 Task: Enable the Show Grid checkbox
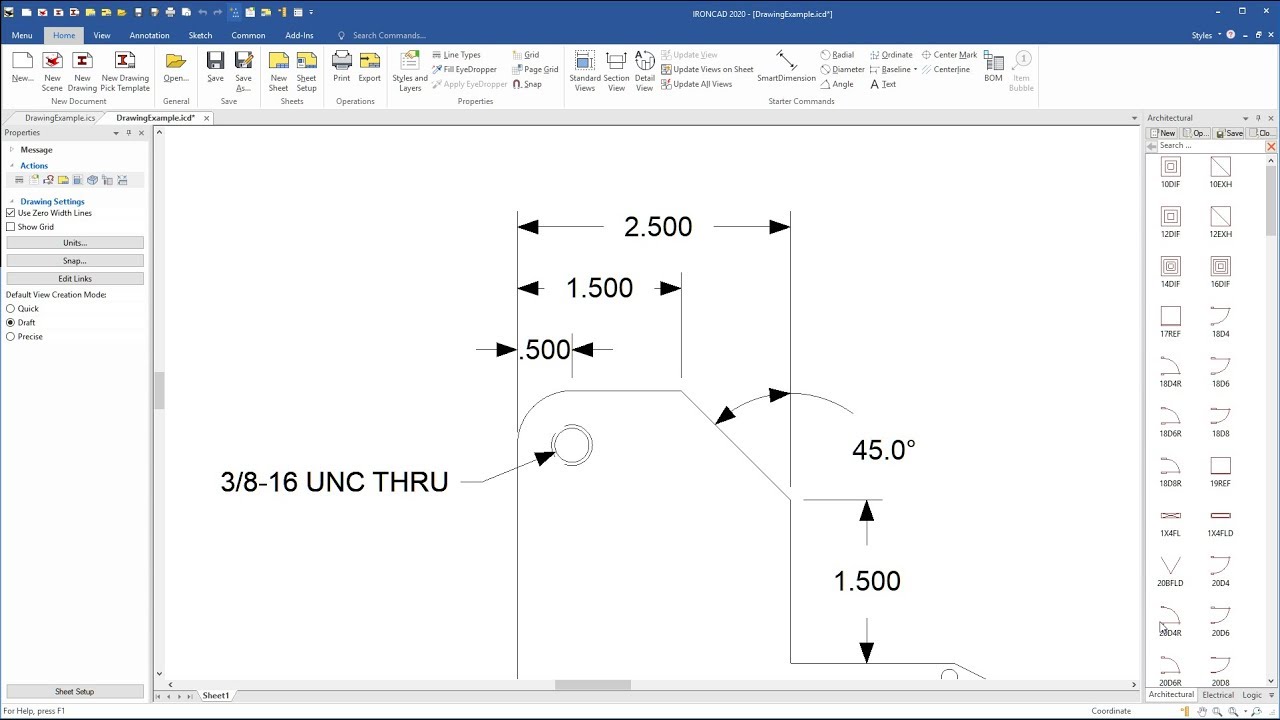[11, 227]
